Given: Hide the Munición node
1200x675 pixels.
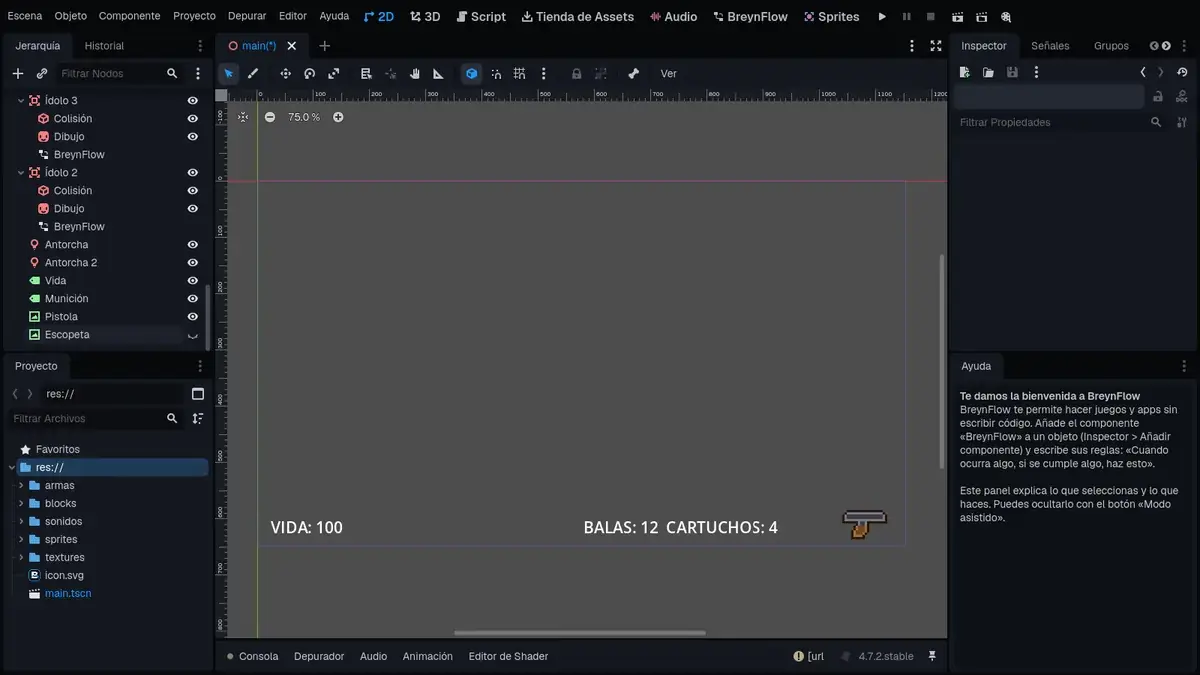Looking at the screenshot, I should (193, 298).
